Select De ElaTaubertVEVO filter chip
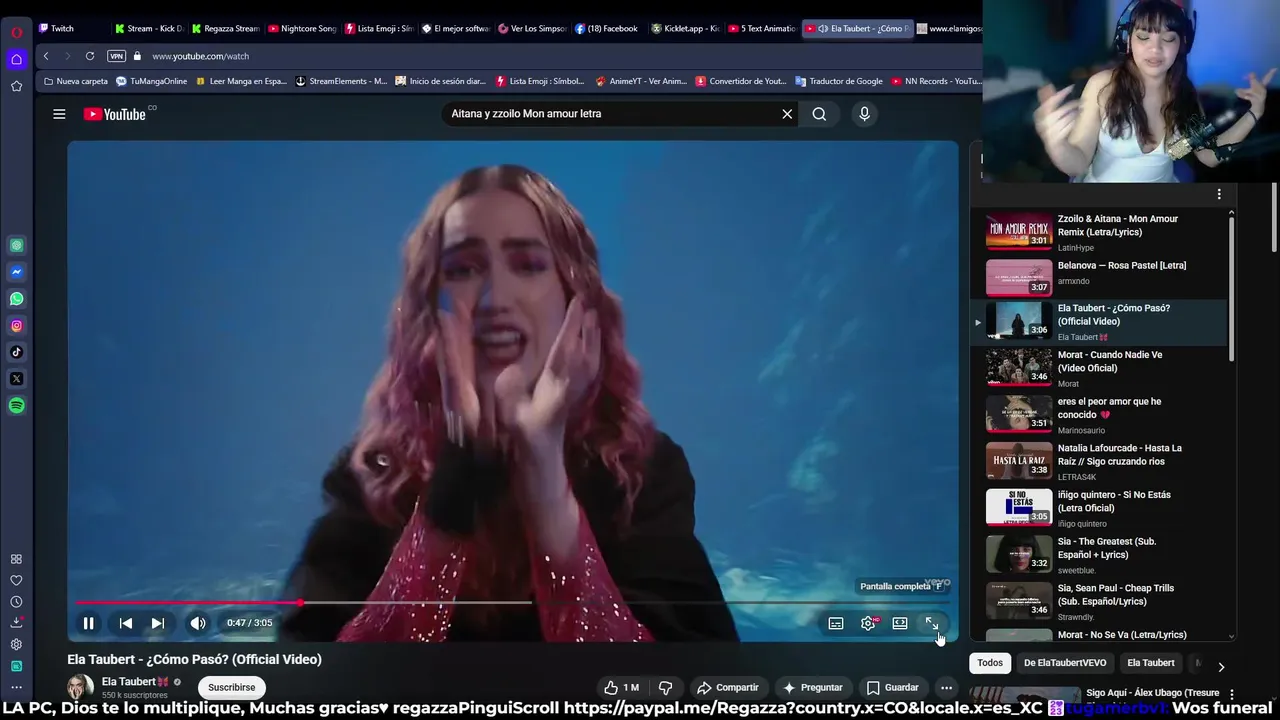1280x720 pixels. pos(1065,663)
